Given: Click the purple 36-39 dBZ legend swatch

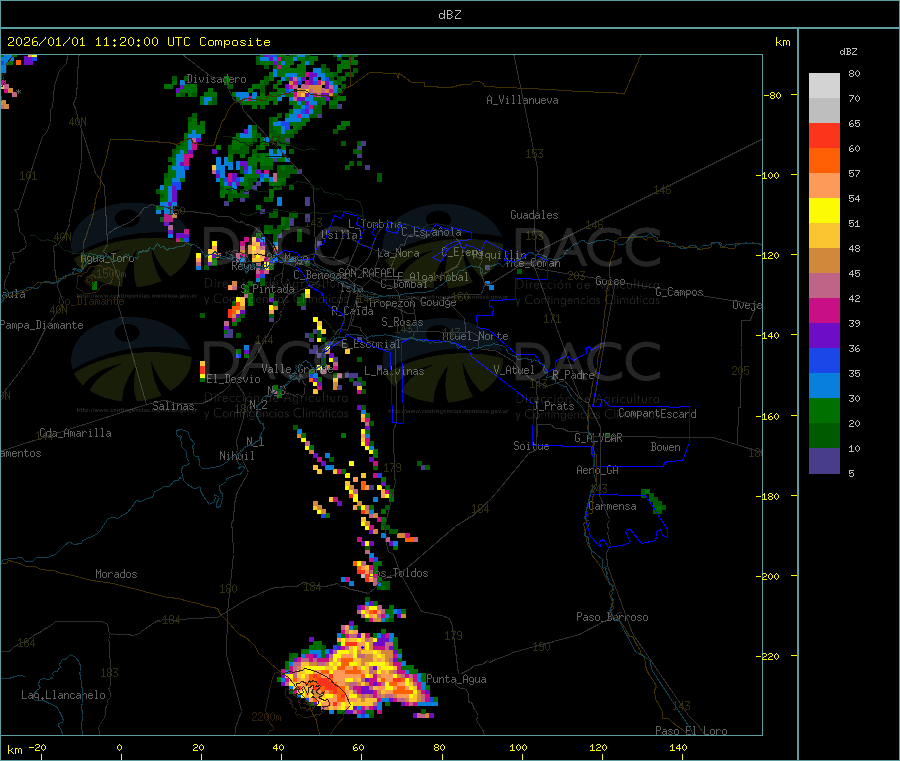Looking at the screenshot, I should 824,336.
